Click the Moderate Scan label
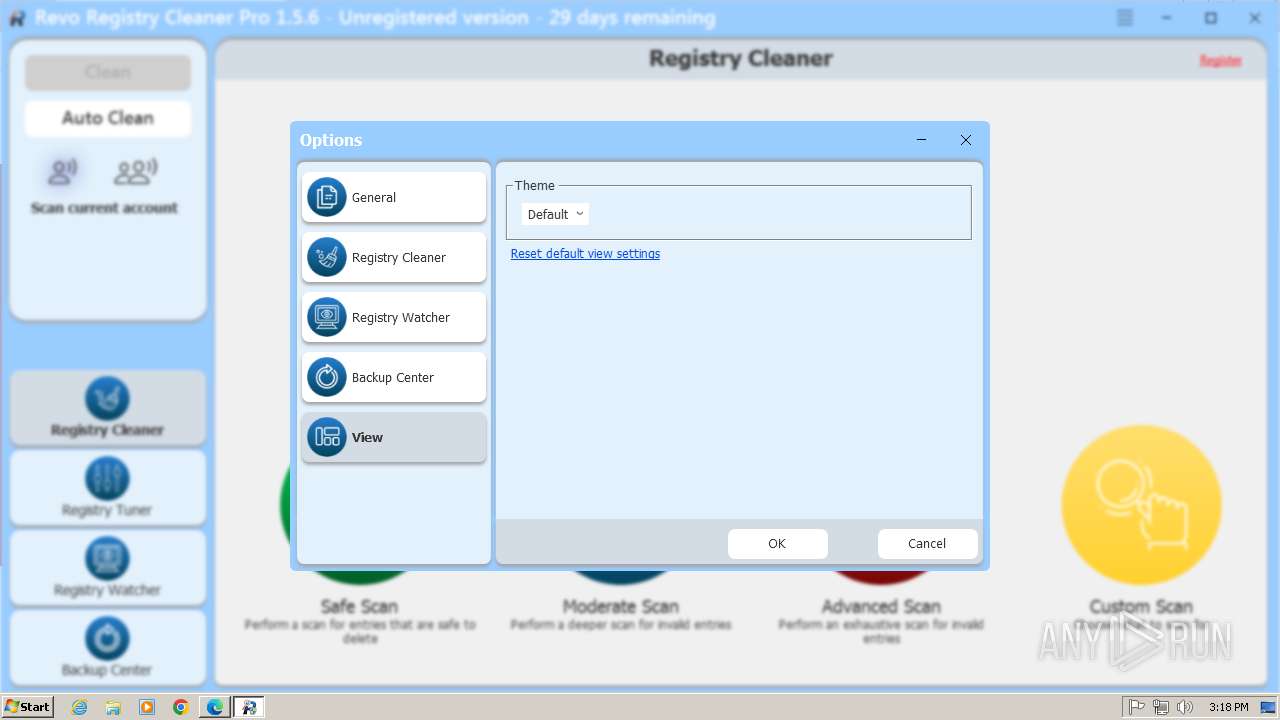This screenshot has height=720, width=1280. 620,607
